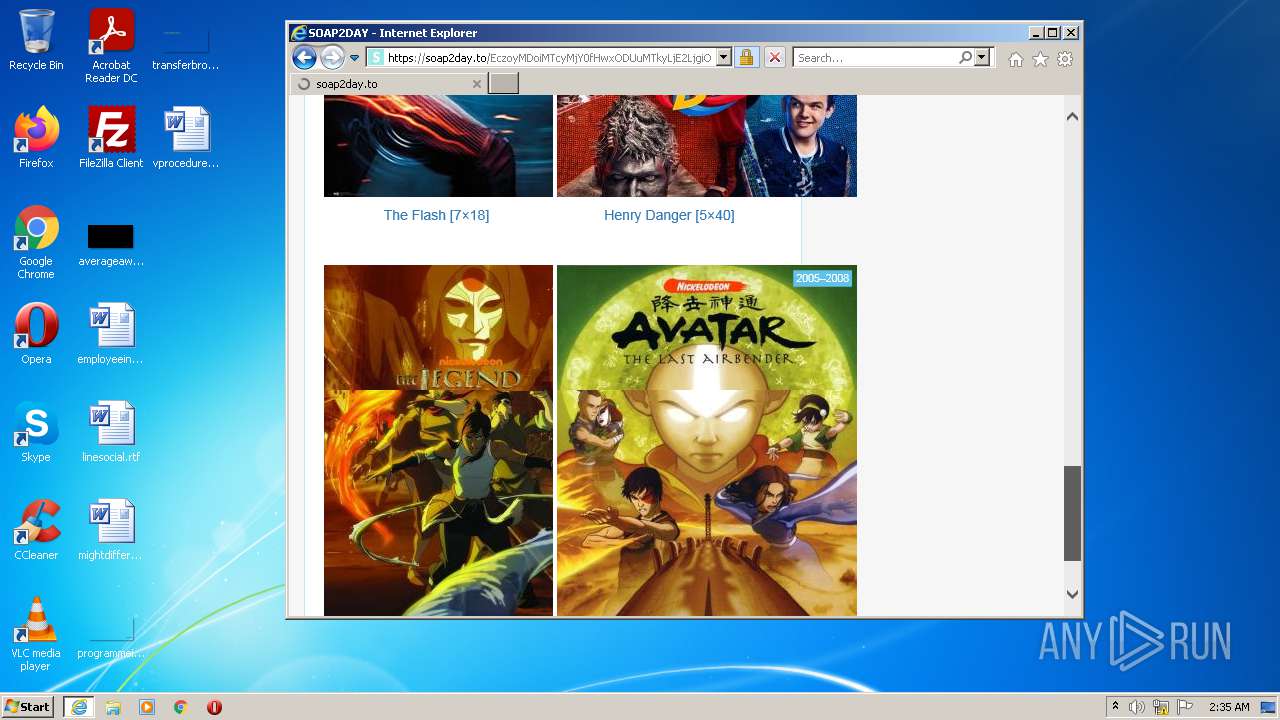This screenshot has width=1280, height=720.
Task: Open The Flash [7×18] link
Action: (x=436, y=215)
